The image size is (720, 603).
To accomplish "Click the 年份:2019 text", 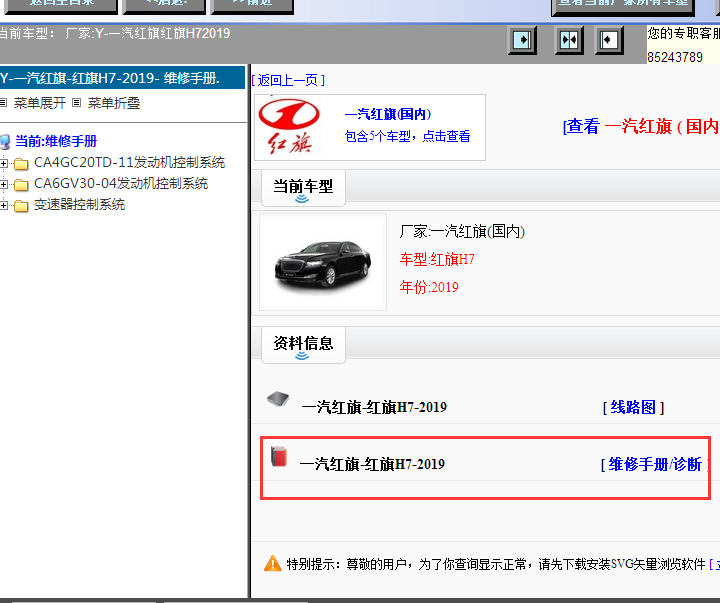I will click(429, 287).
